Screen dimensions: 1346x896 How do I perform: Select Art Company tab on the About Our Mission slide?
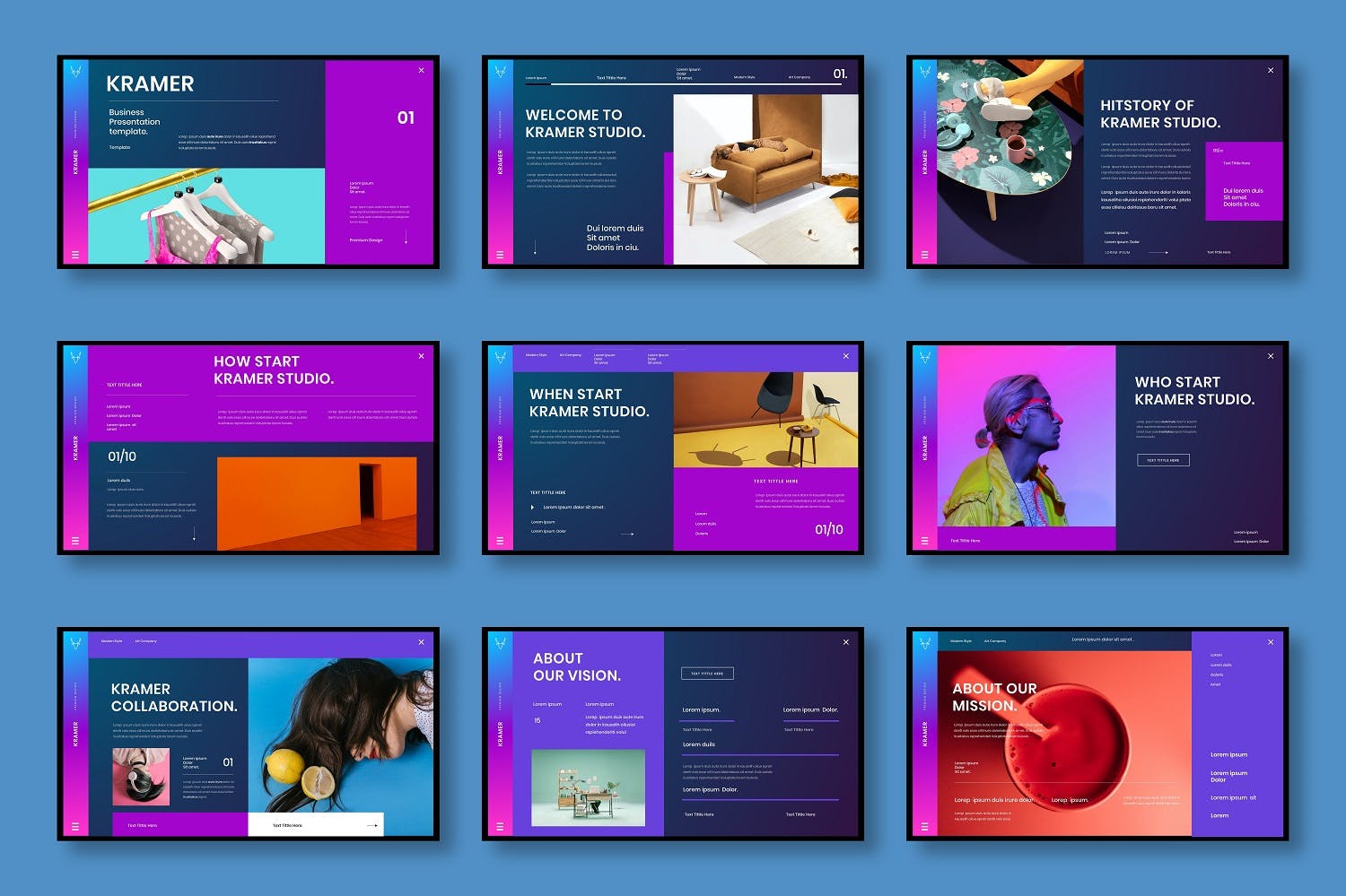coord(994,641)
